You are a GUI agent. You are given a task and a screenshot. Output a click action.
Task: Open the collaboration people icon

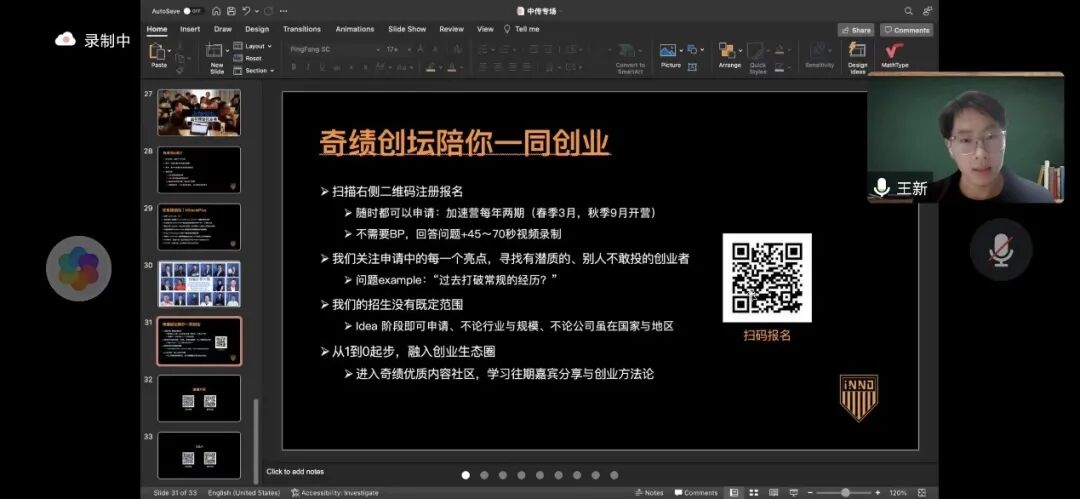click(927, 11)
